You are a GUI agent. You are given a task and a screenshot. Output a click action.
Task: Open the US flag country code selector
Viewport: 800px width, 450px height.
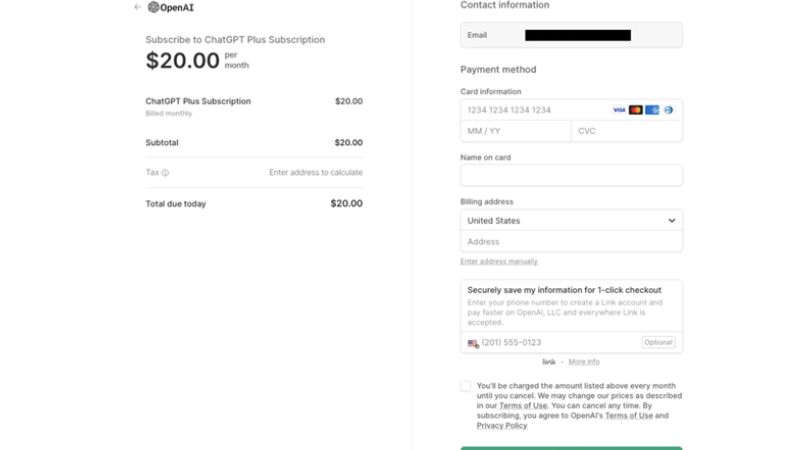473,343
